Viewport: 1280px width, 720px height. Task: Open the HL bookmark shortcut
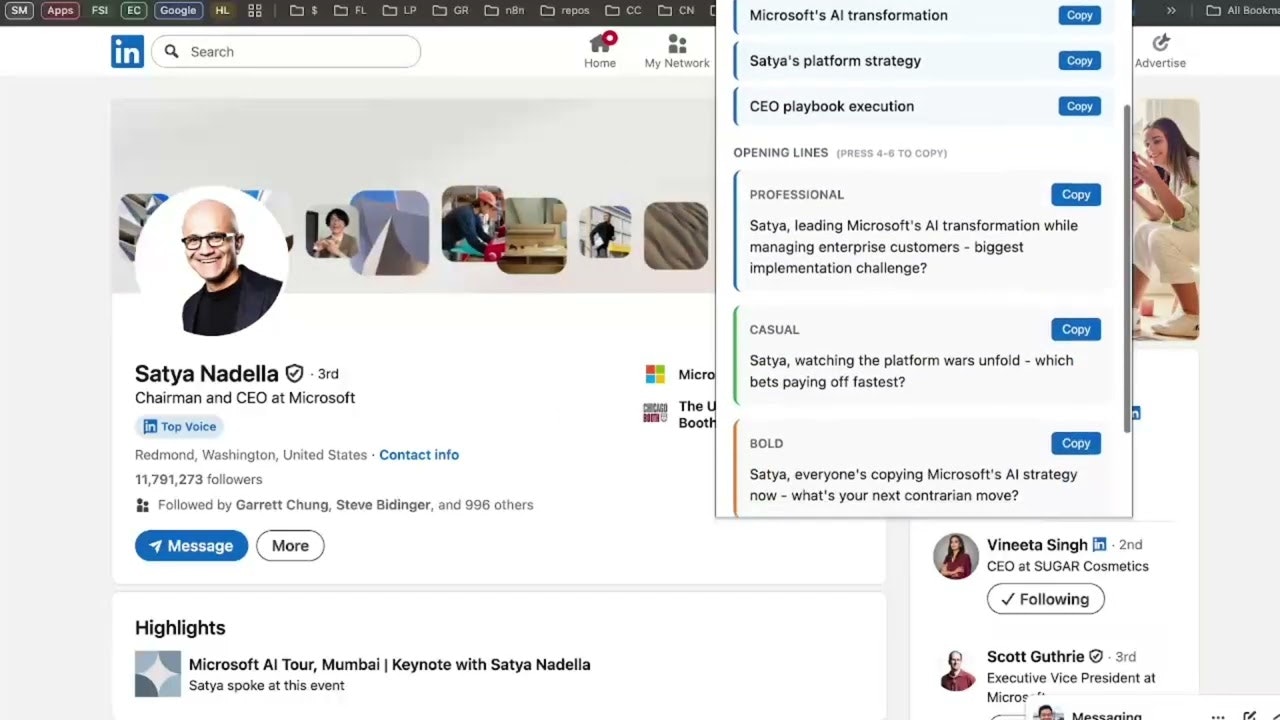(x=222, y=10)
